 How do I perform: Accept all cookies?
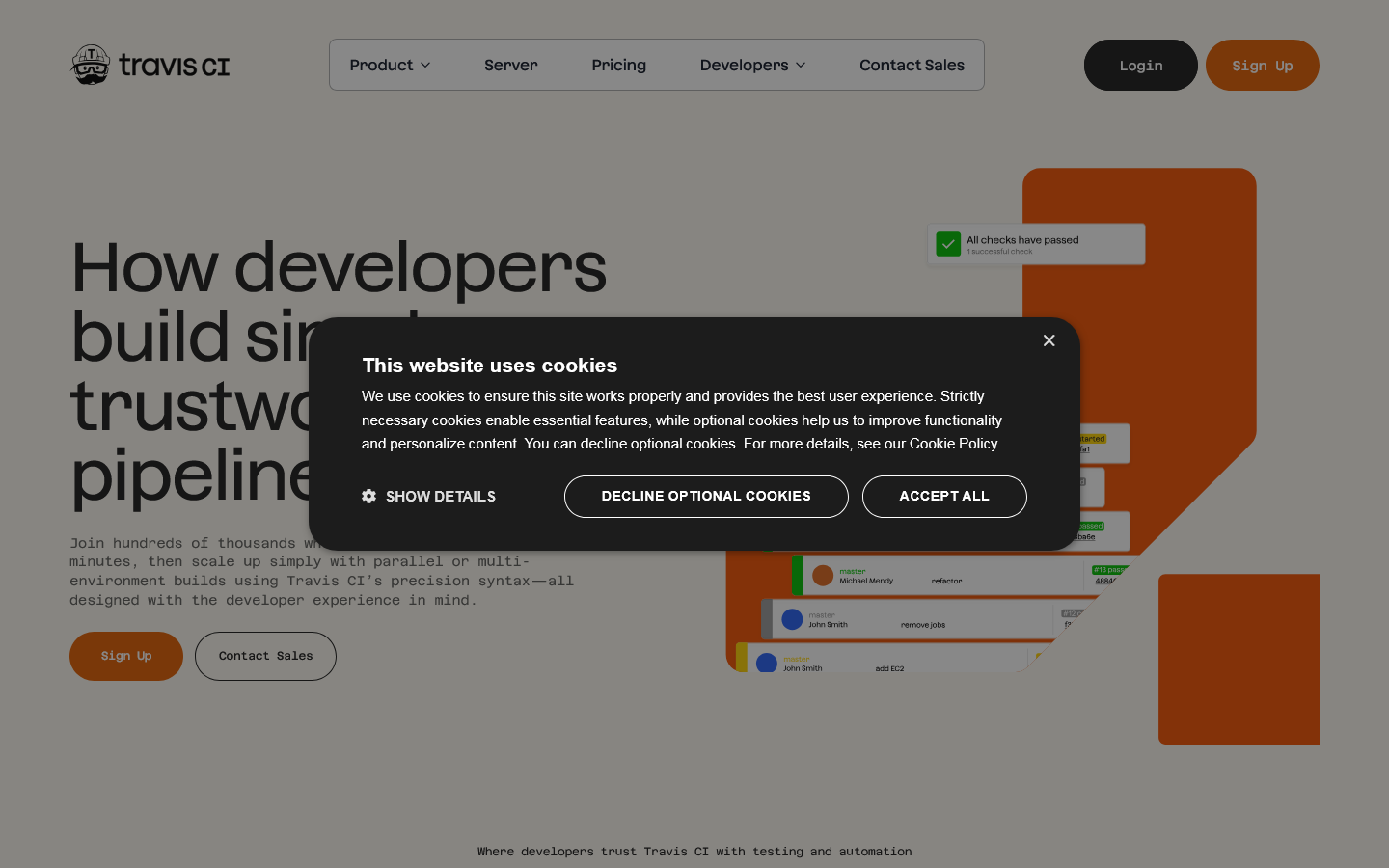click(x=944, y=496)
